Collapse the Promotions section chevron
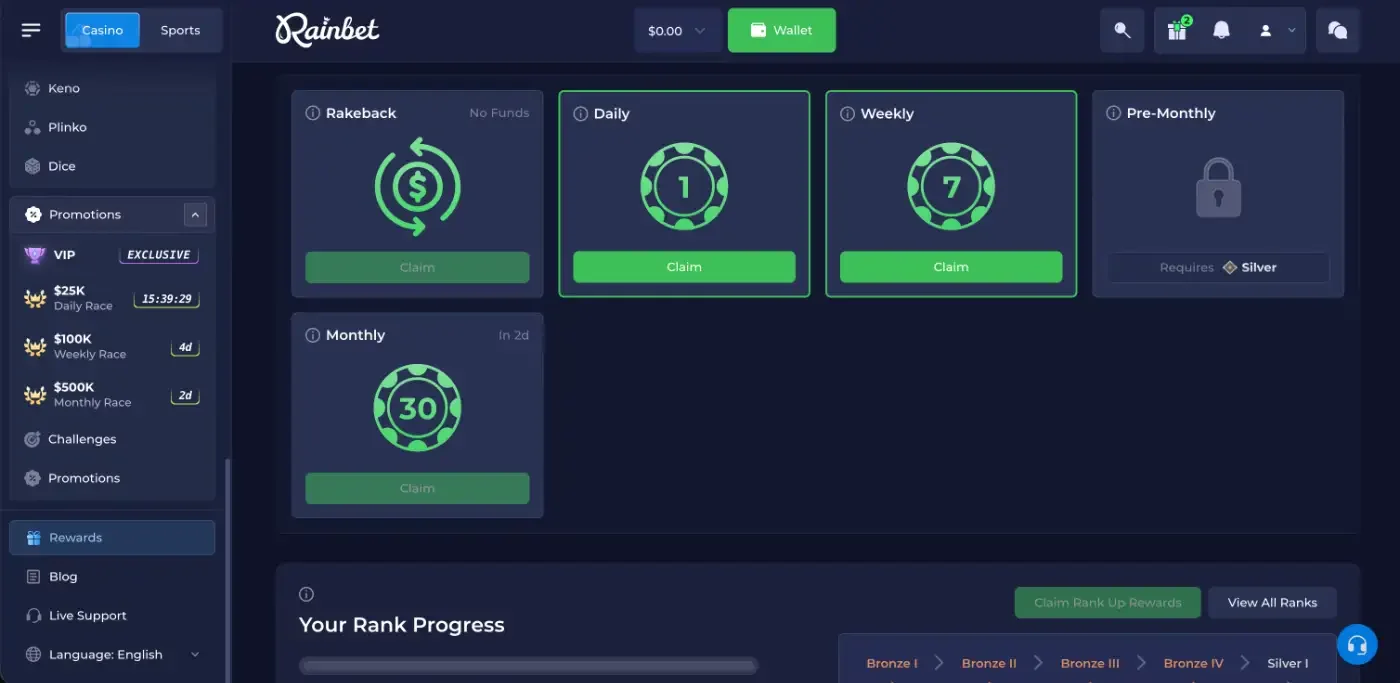Screen dimensions: 1400x683 point(195,215)
